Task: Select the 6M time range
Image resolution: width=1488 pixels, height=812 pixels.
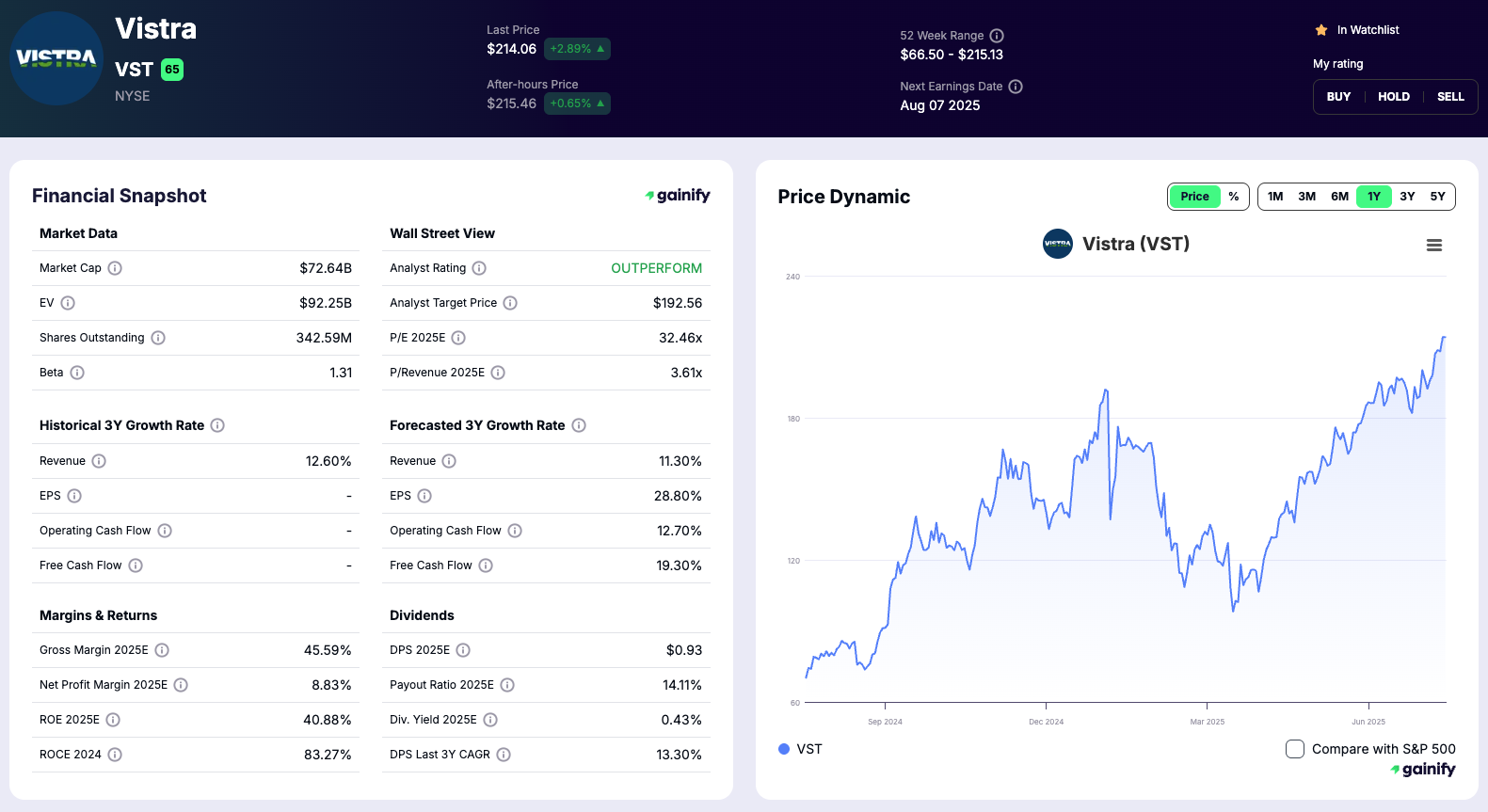Action: 1339,197
